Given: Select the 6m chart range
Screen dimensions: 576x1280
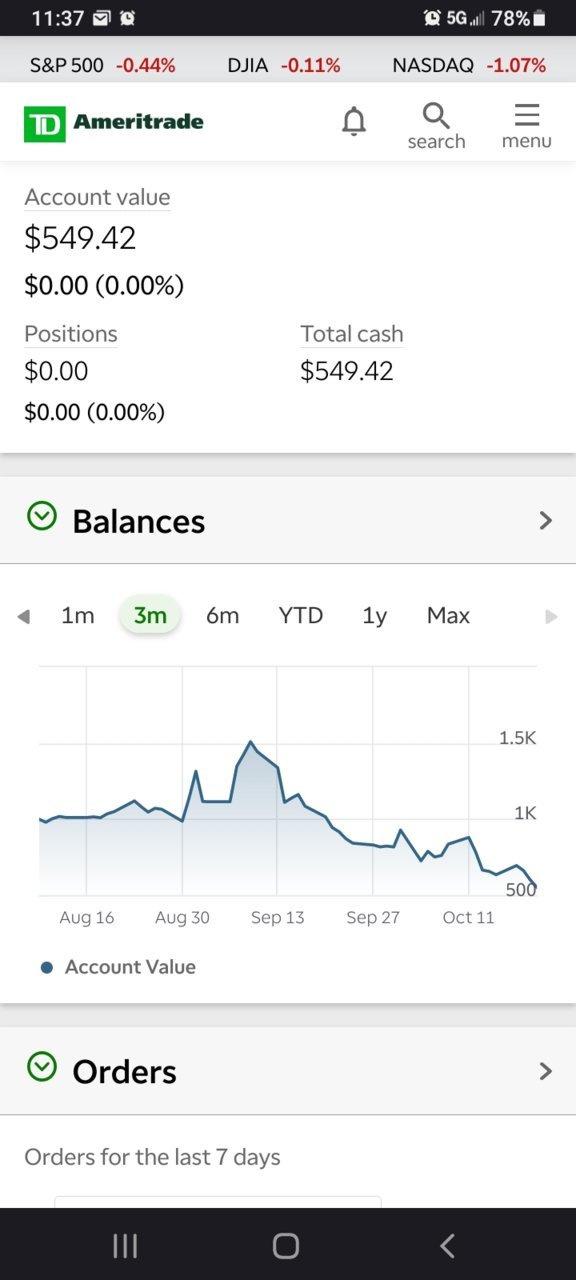Looking at the screenshot, I should pos(222,616).
